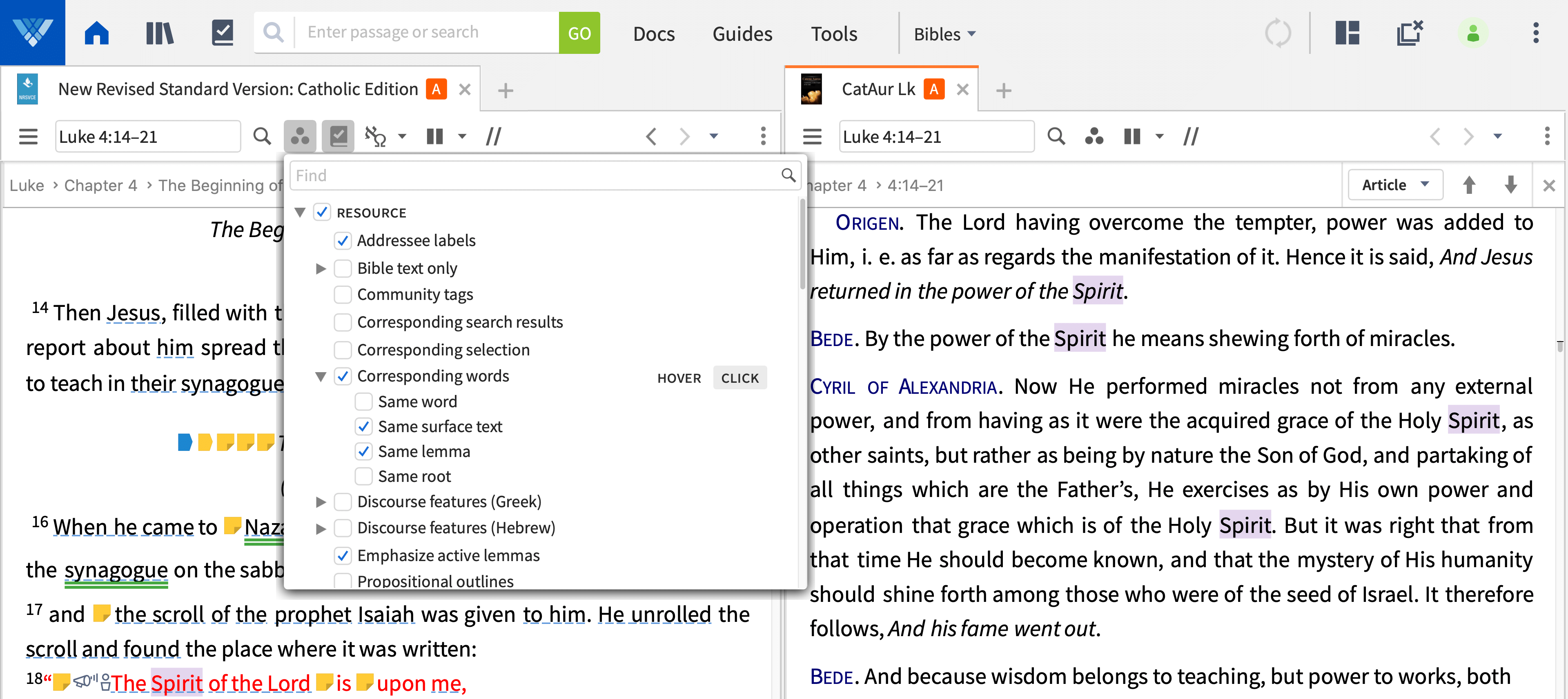Enable Corresponding search results

coord(343,322)
